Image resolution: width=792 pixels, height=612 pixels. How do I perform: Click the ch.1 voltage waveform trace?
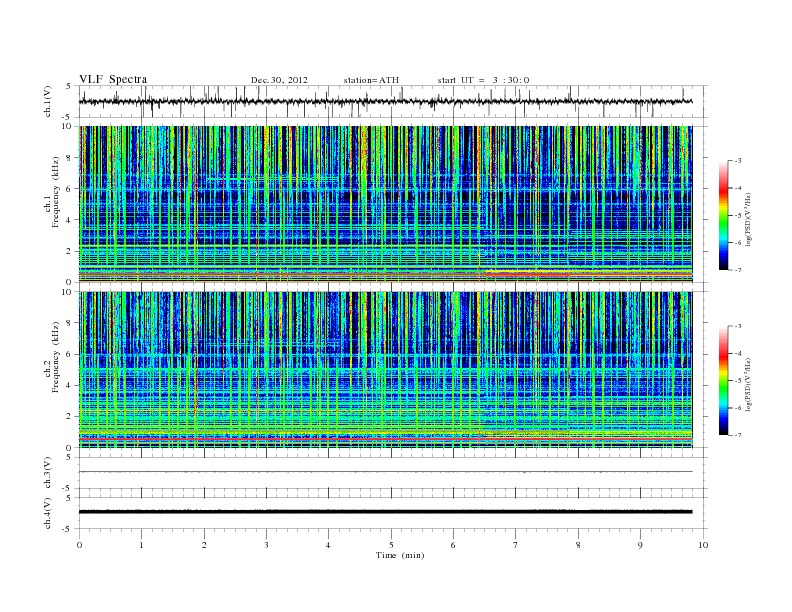385,101
